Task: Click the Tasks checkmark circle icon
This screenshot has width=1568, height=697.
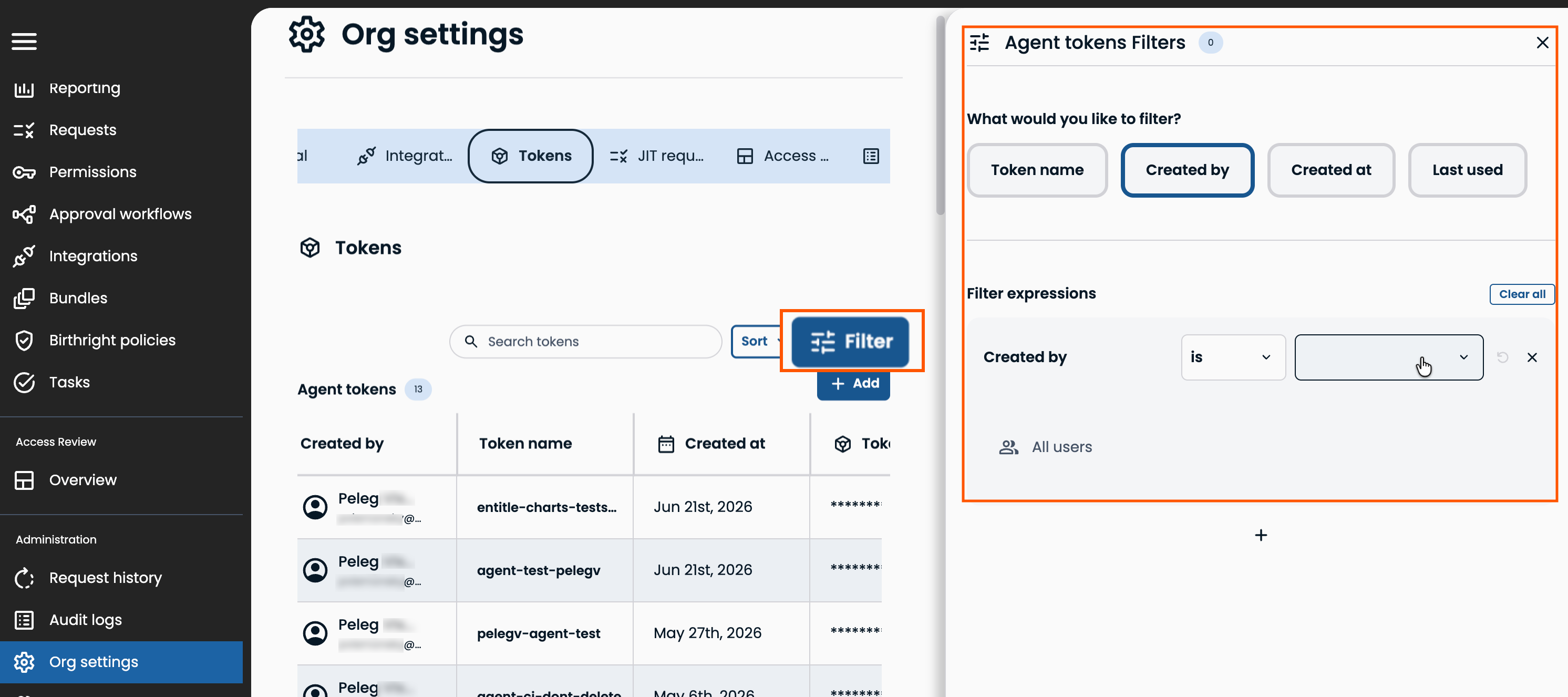Action: pyautogui.click(x=24, y=382)
